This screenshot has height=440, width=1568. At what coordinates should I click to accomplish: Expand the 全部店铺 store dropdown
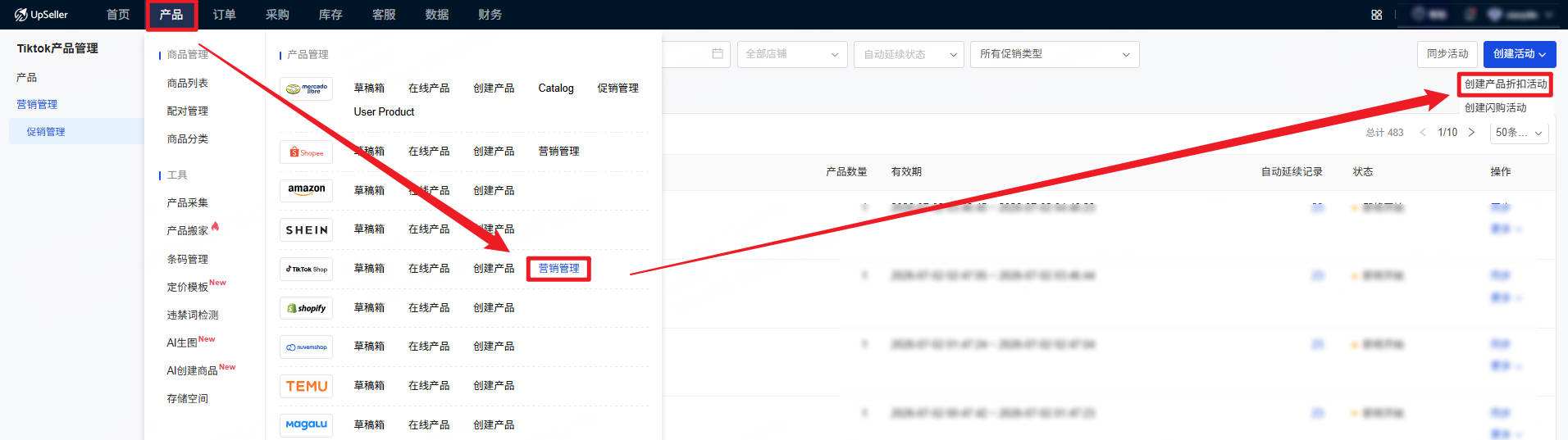791,54
